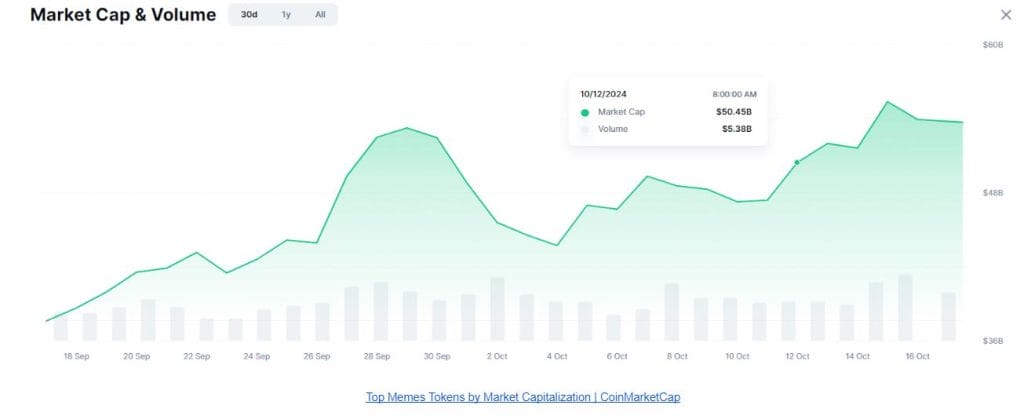Click the 2 Oct date axis label
The width and height of the screenshot is (1024, 416).
[497, 356]
